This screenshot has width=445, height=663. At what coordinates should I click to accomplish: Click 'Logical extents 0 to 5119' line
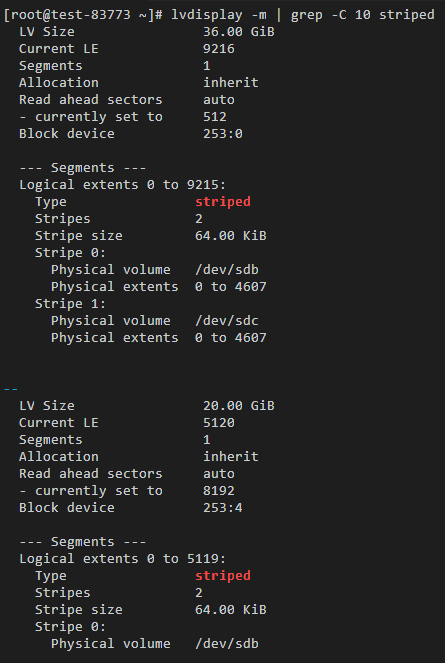pyautogui.click(x=123, y=559)
